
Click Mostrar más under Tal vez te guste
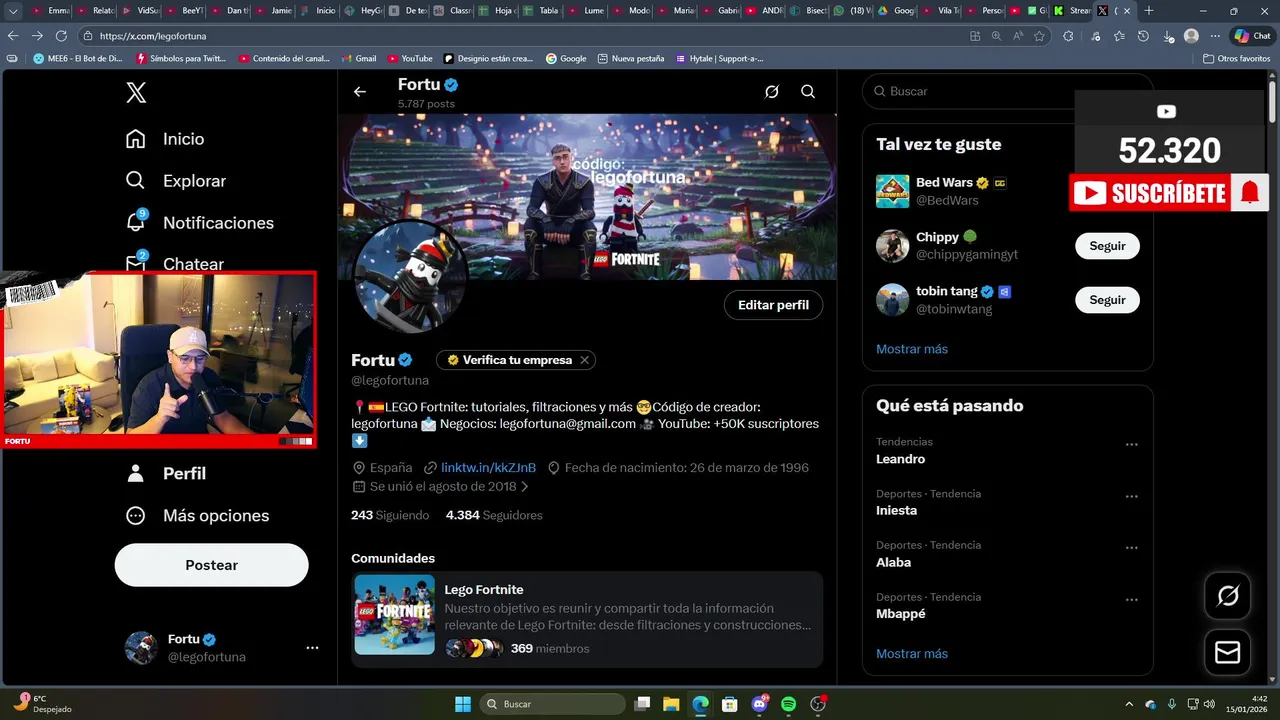(x=912, y=349)
